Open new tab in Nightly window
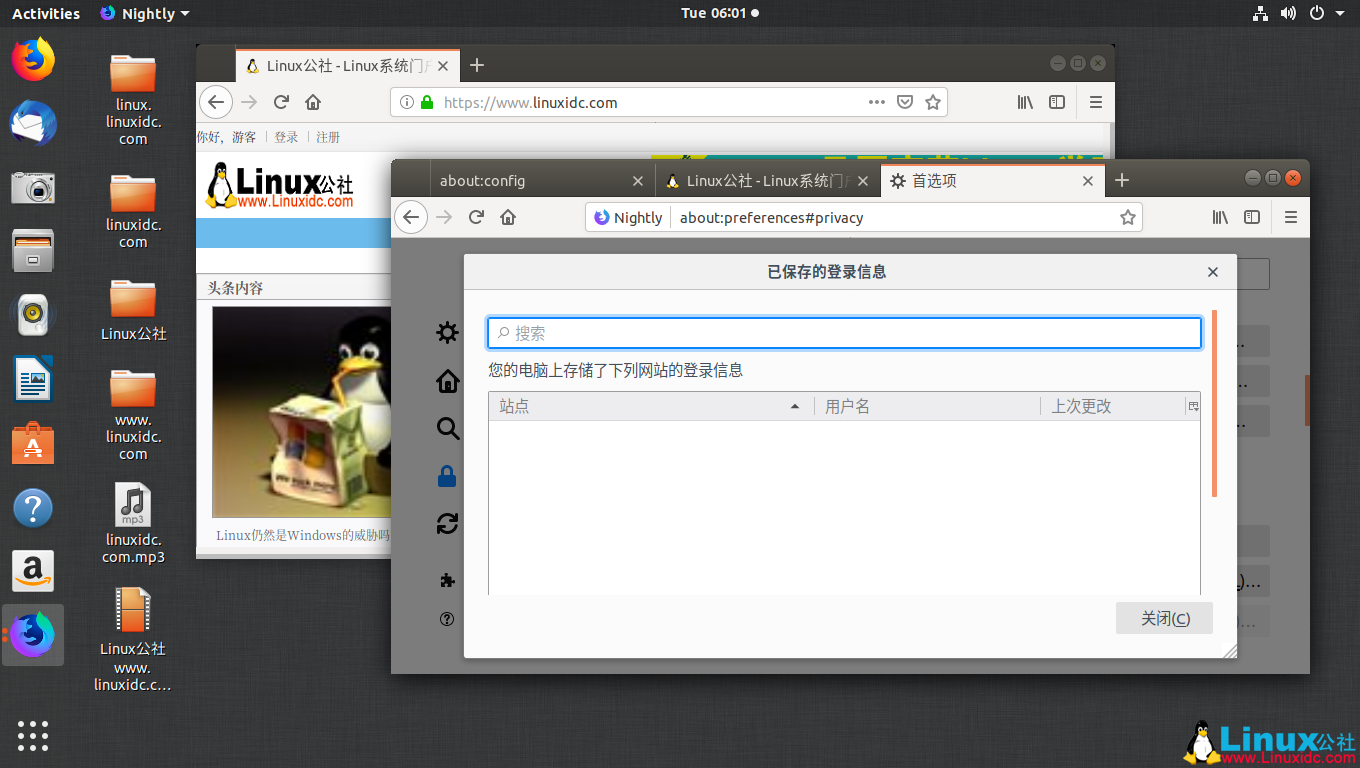 click(x=1121, y=180)
